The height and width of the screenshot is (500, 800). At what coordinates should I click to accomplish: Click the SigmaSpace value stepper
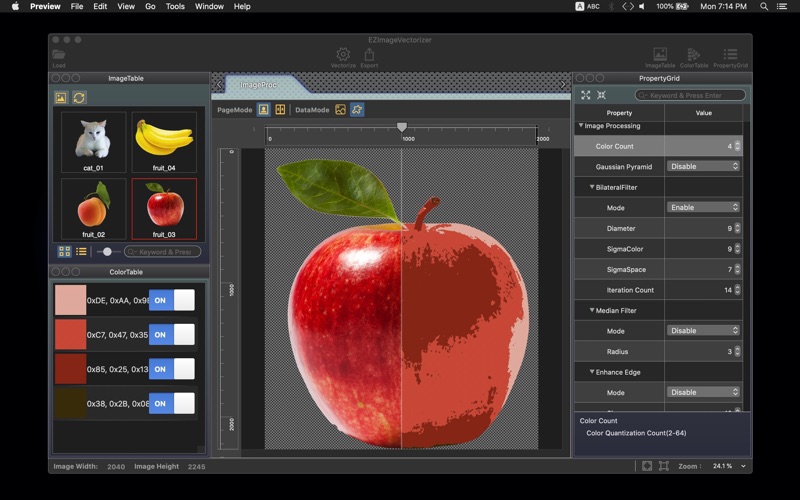(x=737, y=269)
